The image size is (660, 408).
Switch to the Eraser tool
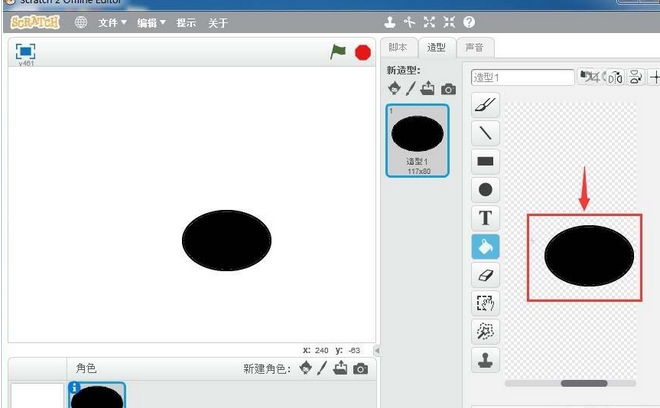coord(485,274)
